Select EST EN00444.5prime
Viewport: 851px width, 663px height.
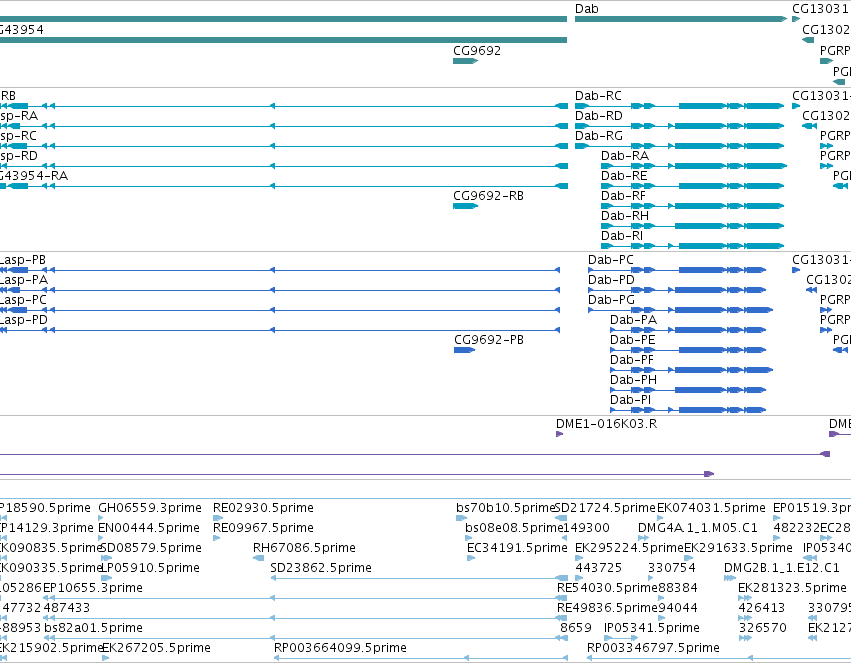(150, 528)
